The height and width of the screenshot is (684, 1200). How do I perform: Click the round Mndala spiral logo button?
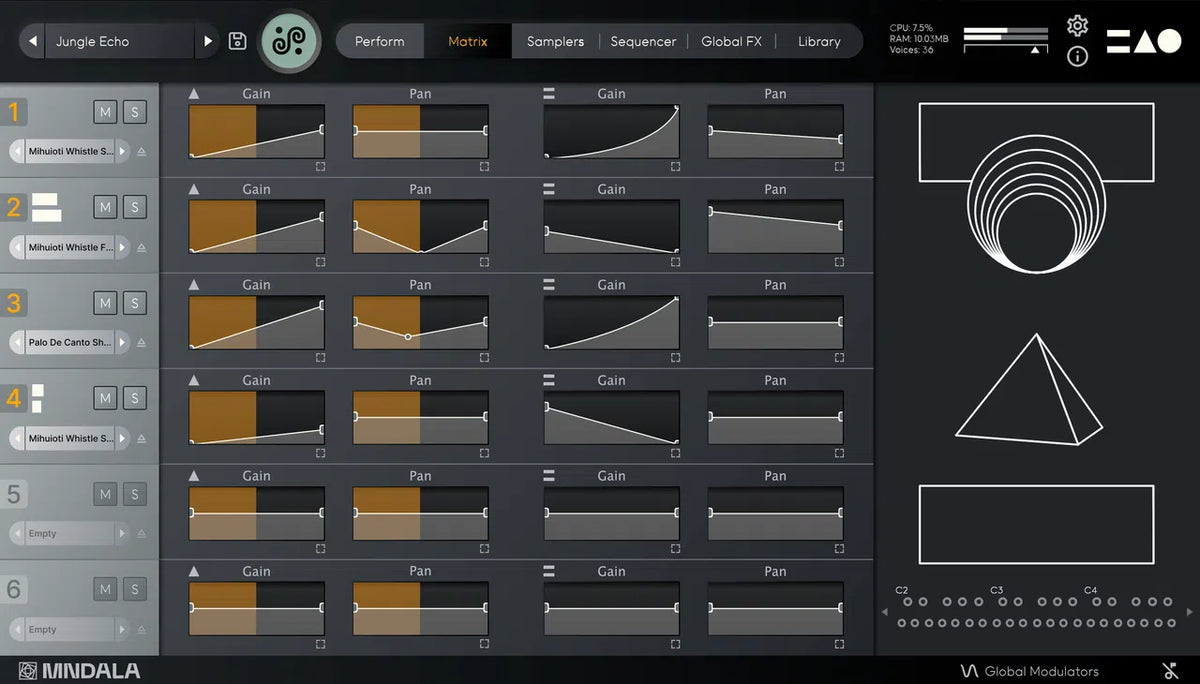[x=290, y=41]
